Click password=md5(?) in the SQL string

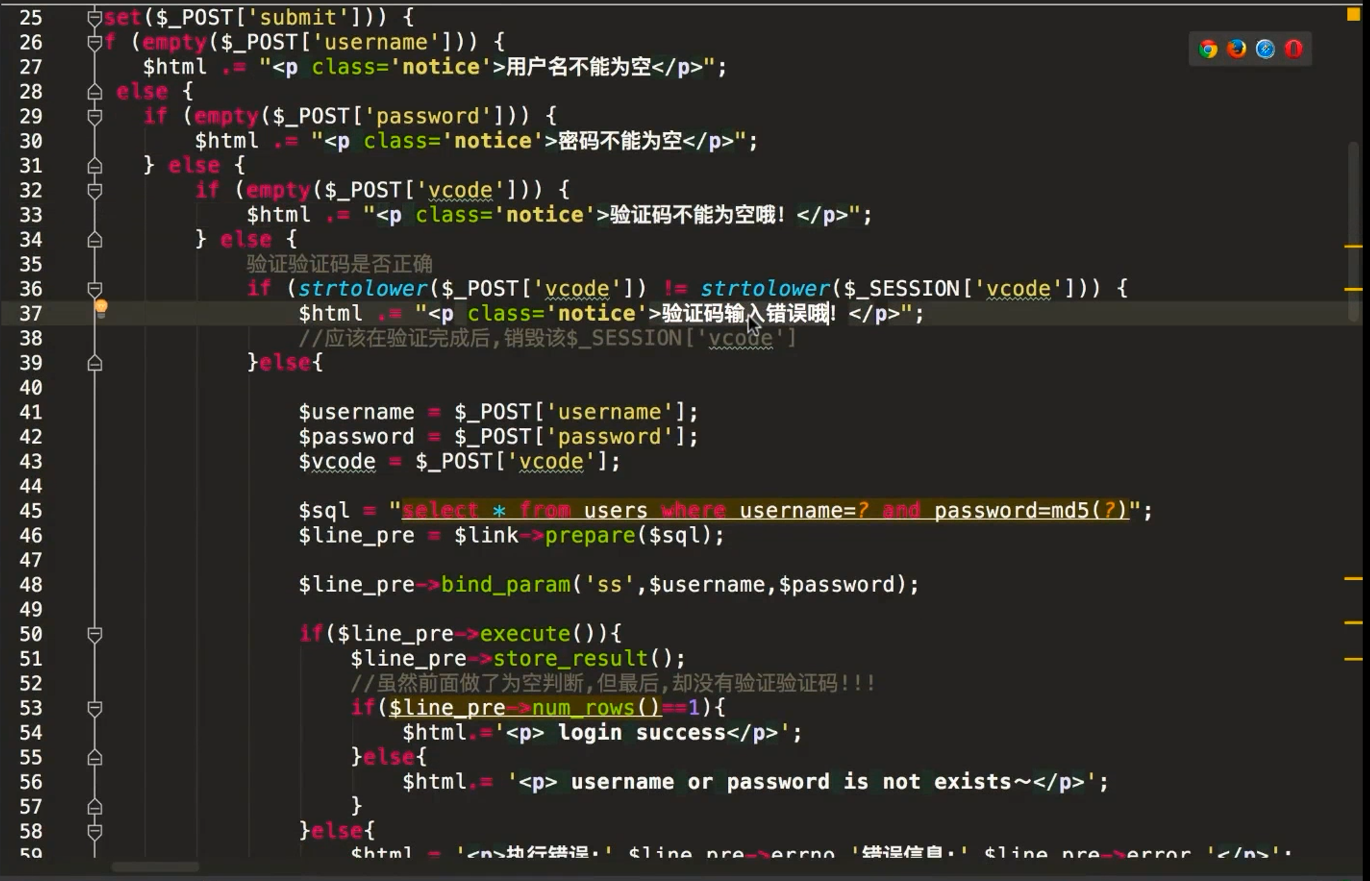pos(1031,511)
